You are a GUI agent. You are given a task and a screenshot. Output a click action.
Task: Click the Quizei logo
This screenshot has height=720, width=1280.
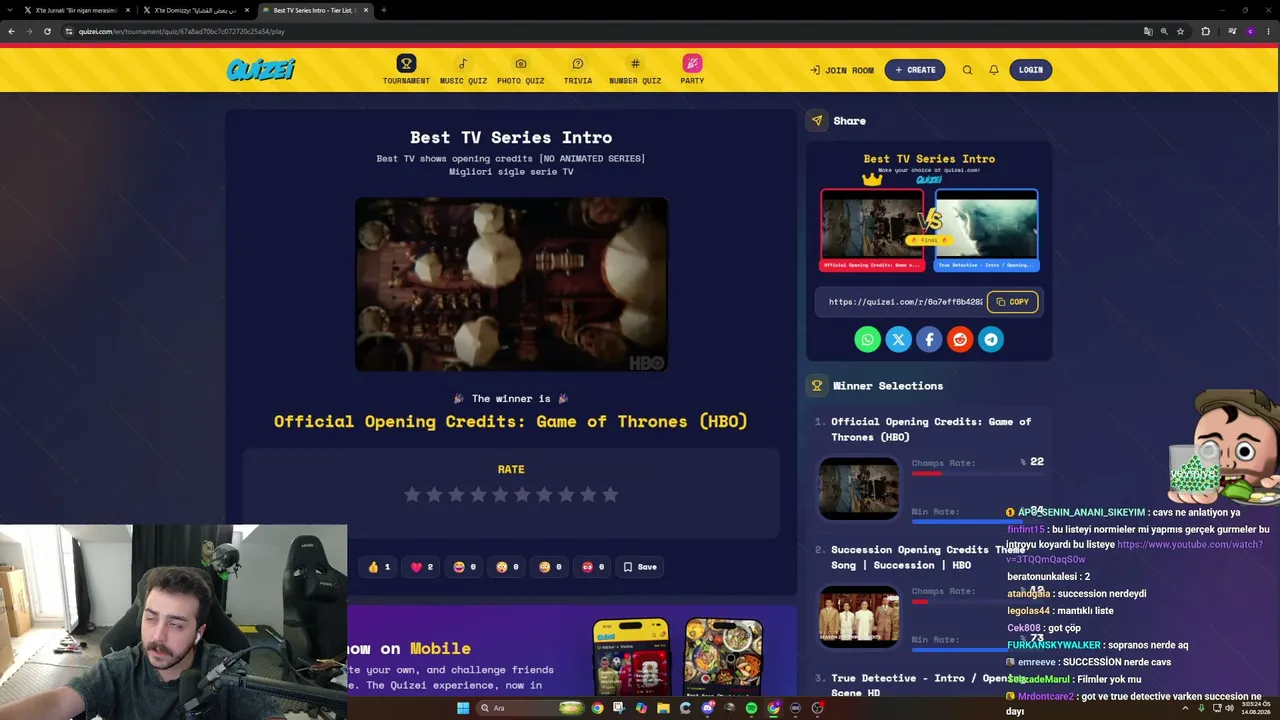[x=261, y=70]
